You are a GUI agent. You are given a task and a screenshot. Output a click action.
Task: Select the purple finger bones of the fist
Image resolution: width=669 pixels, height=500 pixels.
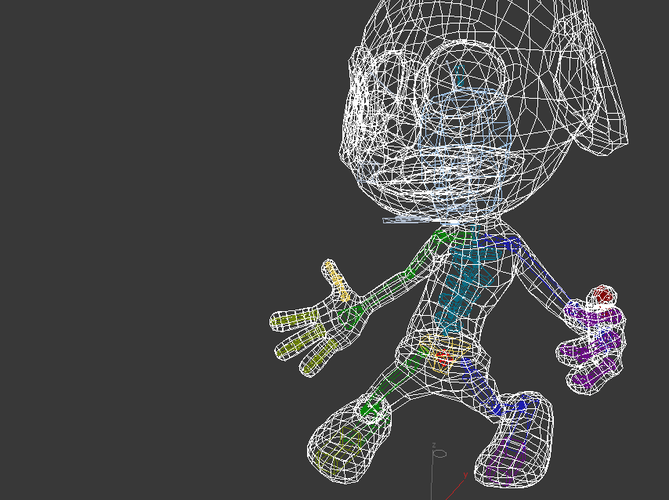[x=593, y=346]
